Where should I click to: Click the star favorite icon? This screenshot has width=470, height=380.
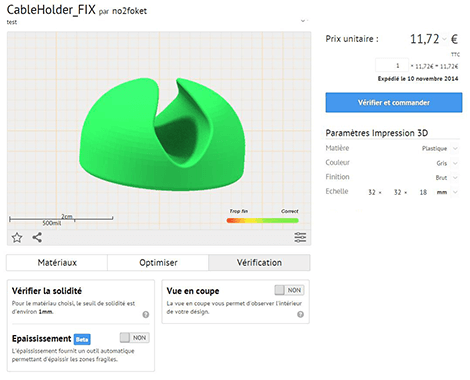(17, 238)
